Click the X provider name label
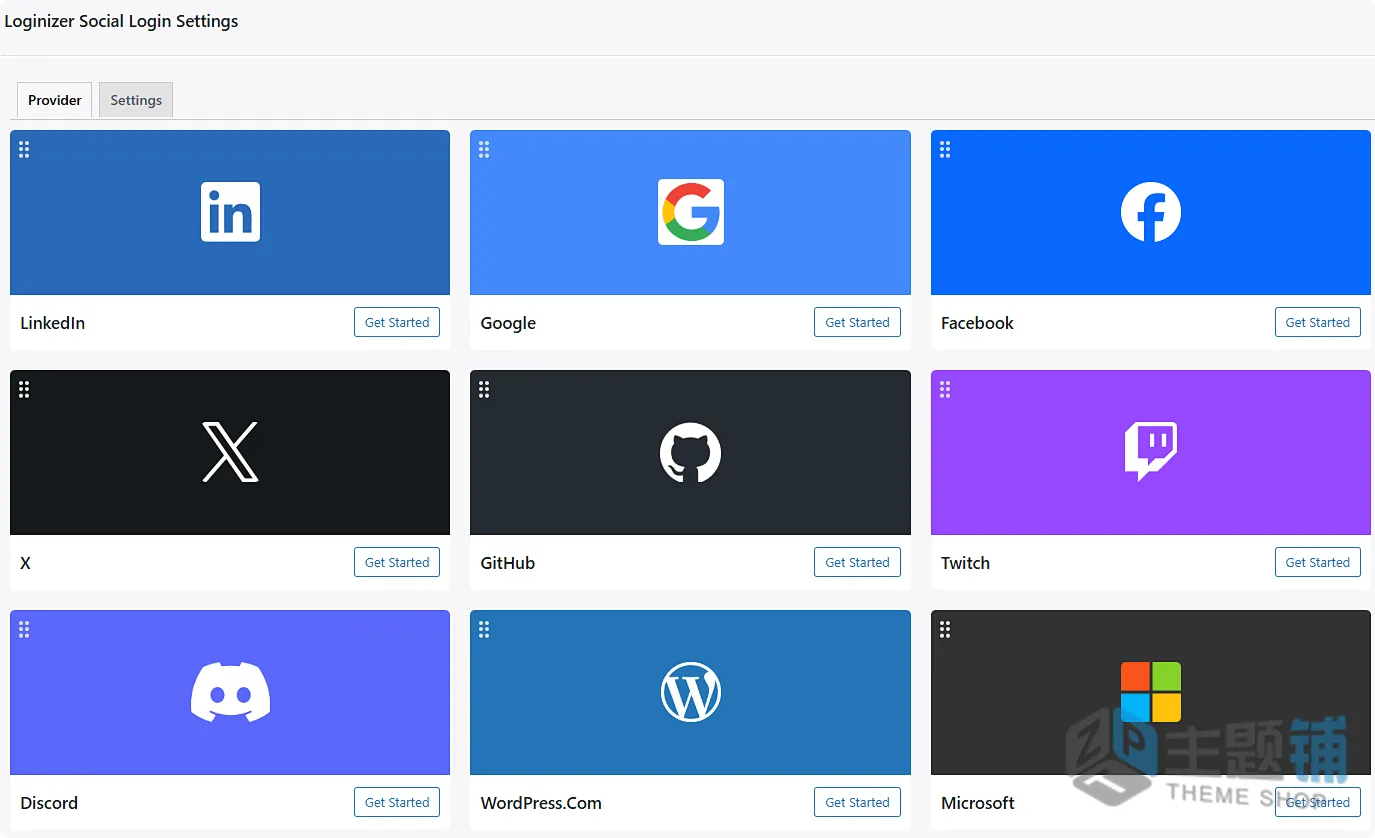This screenshot has width=1375, height=838. pyautogui.click(x=25, y=563)
